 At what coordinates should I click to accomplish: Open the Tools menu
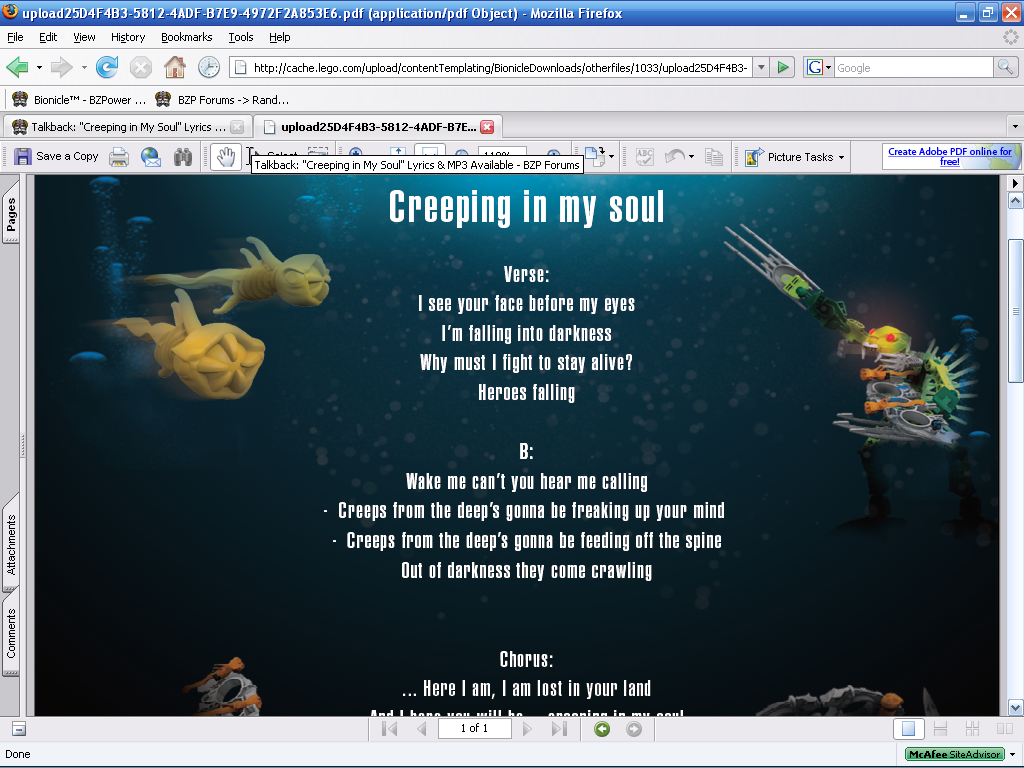pos(241,37)
